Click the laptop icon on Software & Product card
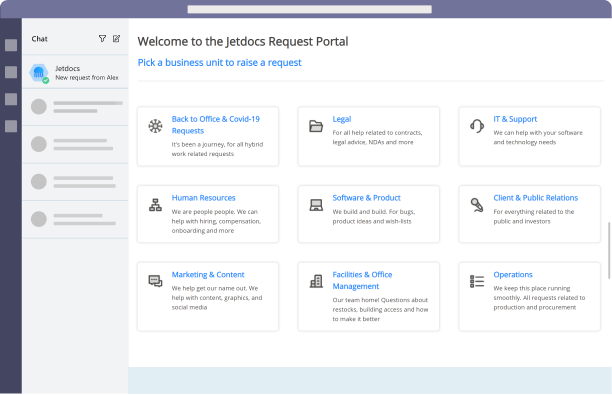The width and height of the screenshot is (612, 395). click(316, 205)
